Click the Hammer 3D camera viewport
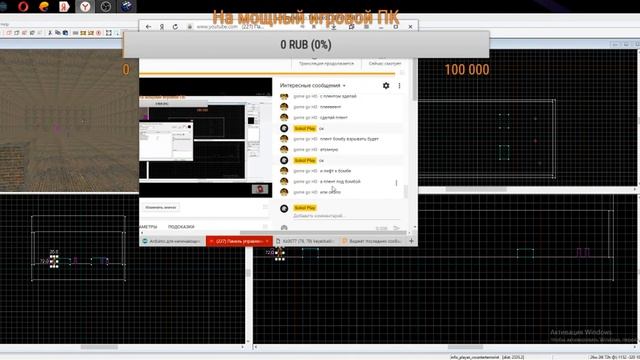 click(x=69, y=120)
